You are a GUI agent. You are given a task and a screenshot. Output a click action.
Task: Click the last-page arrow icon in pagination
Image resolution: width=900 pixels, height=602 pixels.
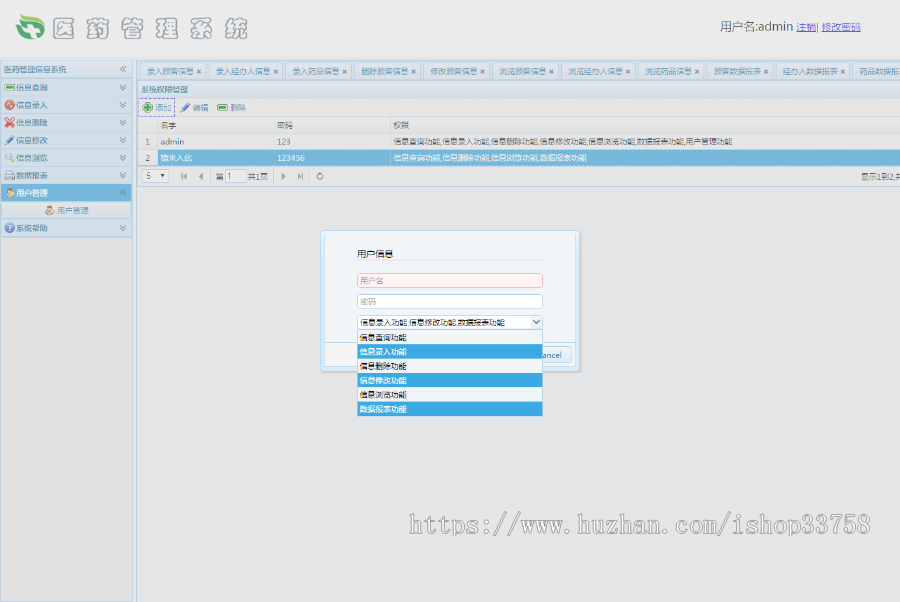(301, 176)
